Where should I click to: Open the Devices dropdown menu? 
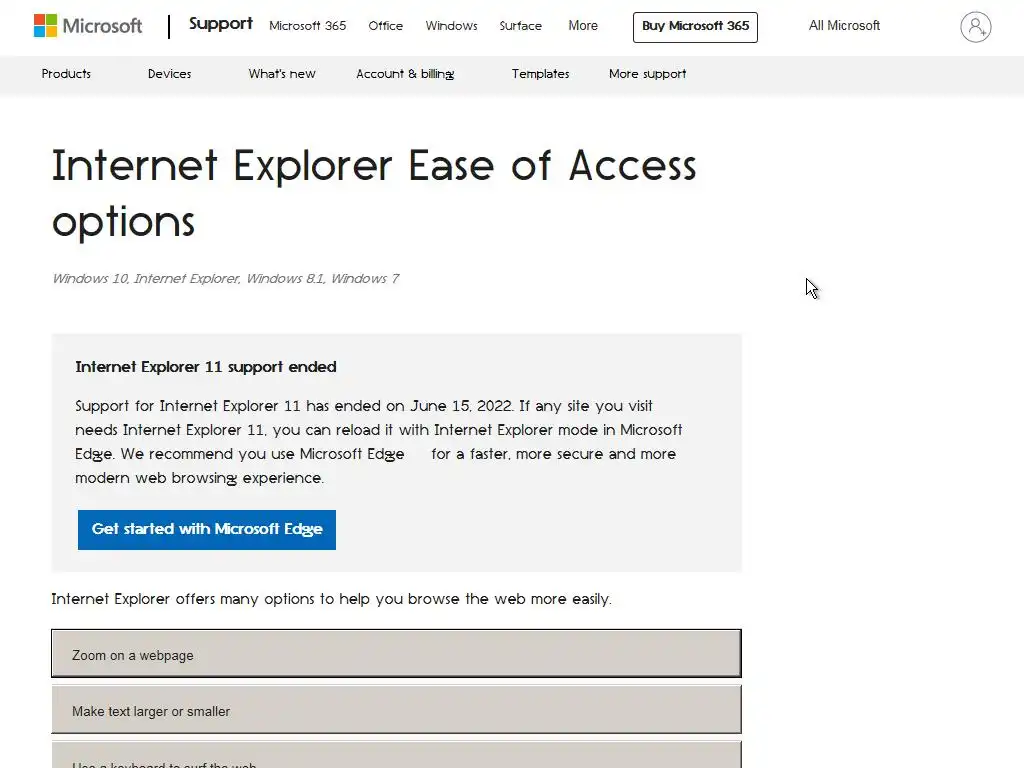pos(169,74)
